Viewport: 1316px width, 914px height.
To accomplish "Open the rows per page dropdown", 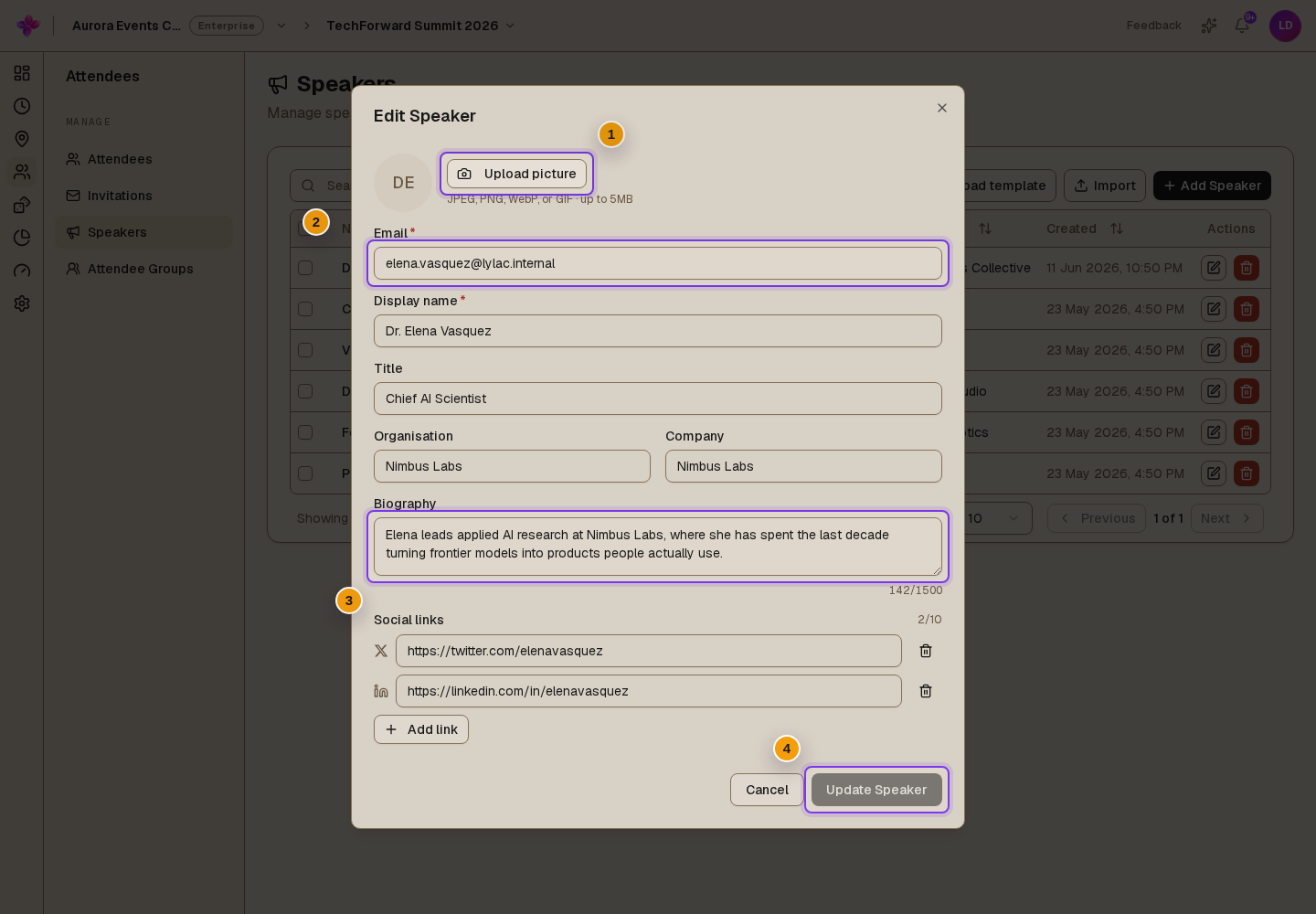I will [994, 518].
